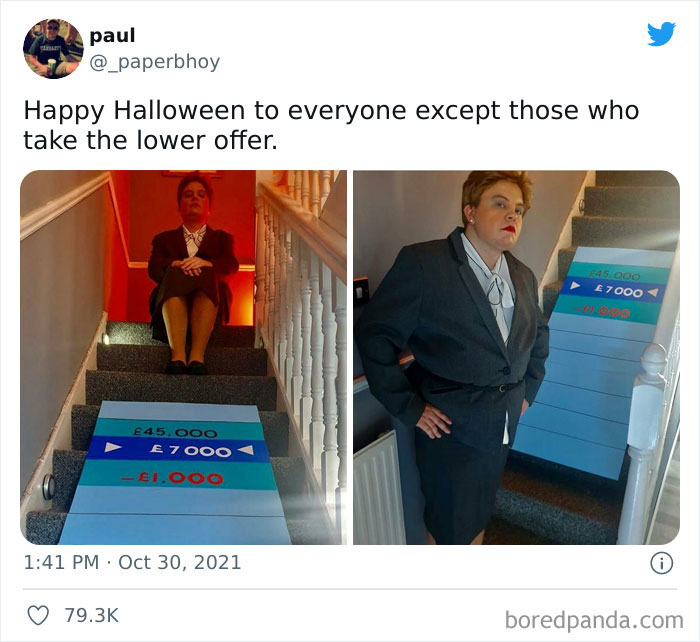700x642 pixels.
Task: Click the tweet text about Halloween
Action: click(x=331, y=125)
